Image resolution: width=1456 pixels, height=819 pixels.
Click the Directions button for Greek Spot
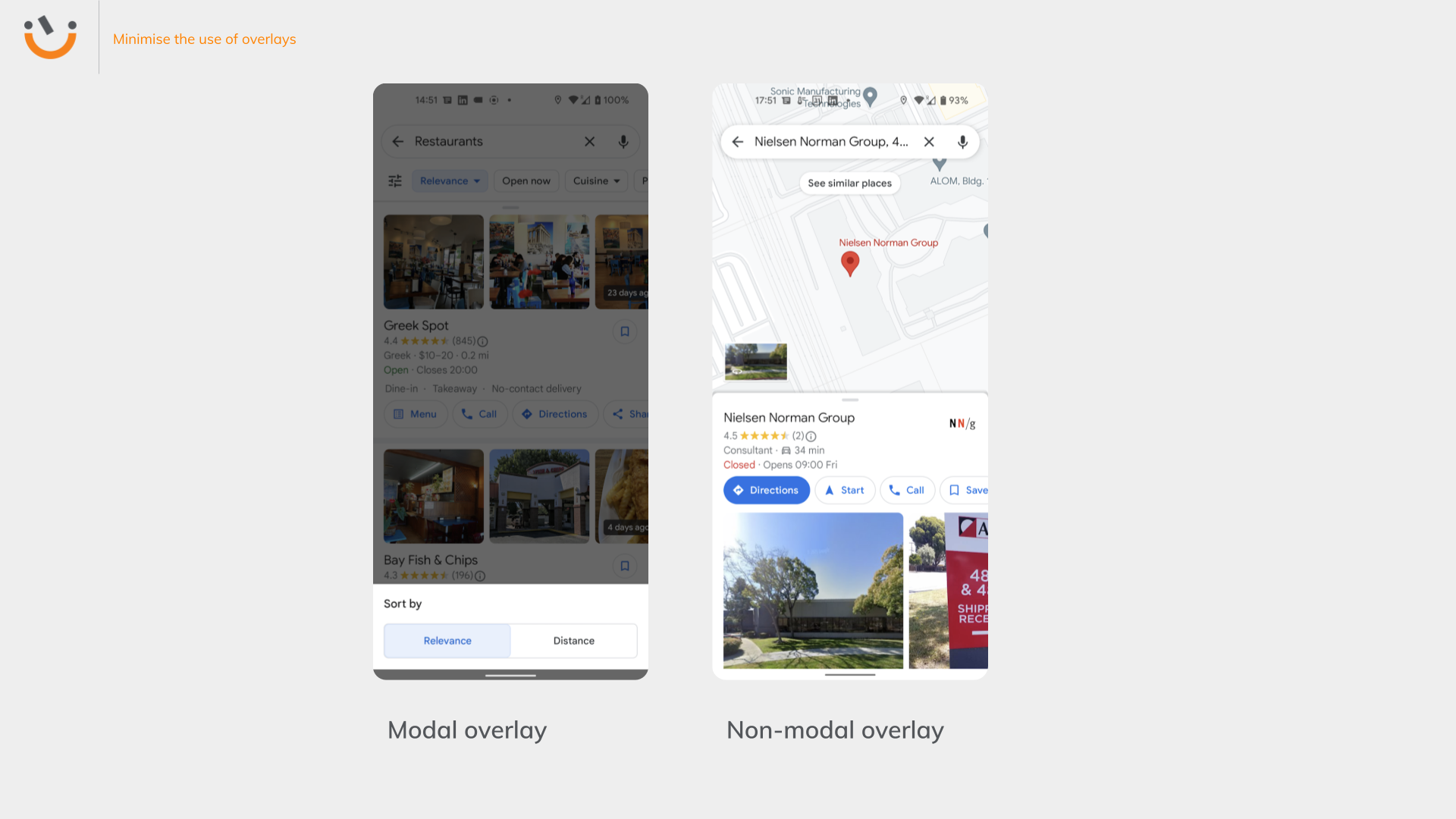[554, 413]
